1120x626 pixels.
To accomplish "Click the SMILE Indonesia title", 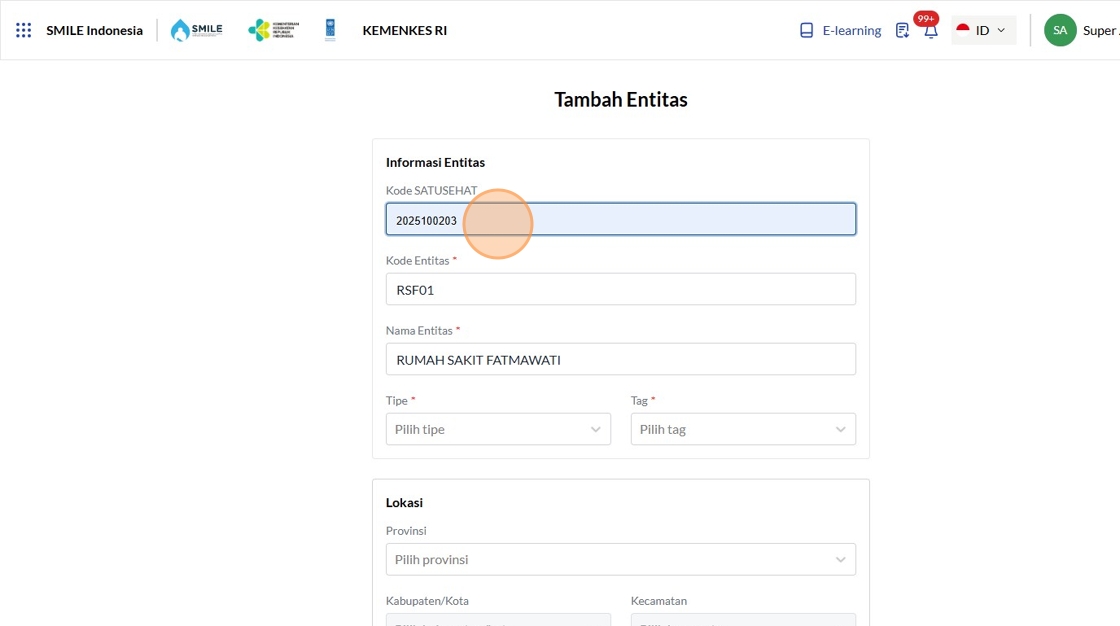I will click(x=94, y=30).
